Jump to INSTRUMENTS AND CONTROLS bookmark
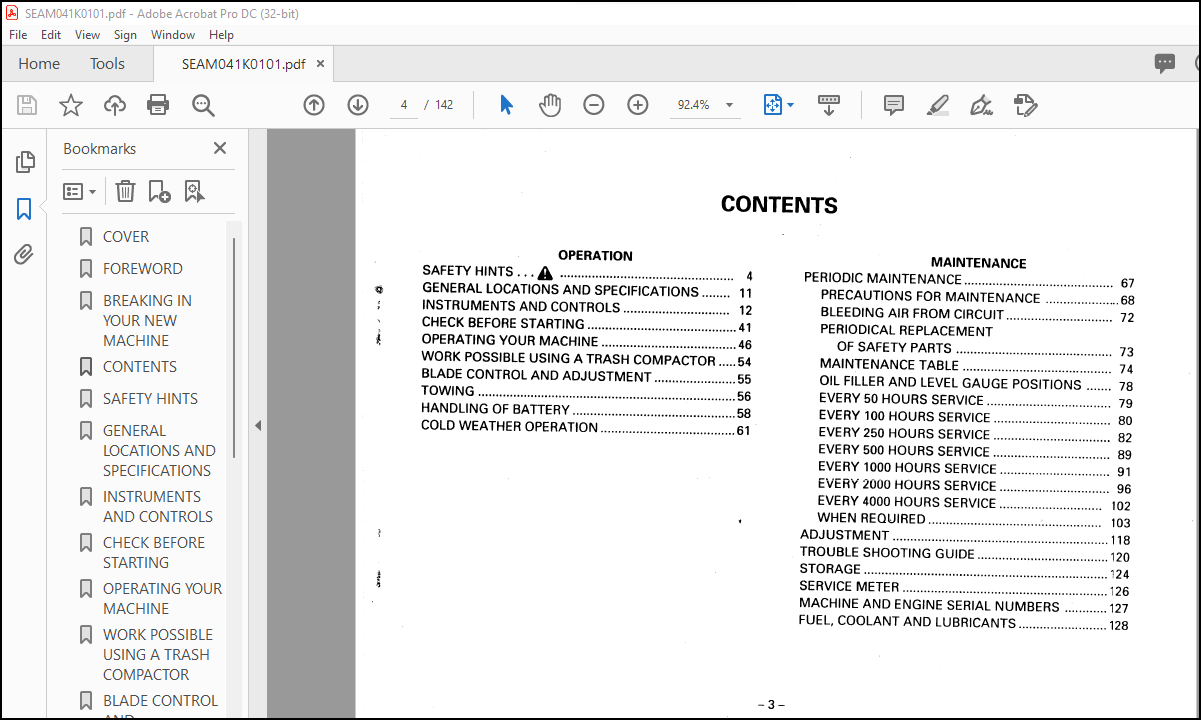The width and height of the screenshot is (1201, 720). [158, 507]
